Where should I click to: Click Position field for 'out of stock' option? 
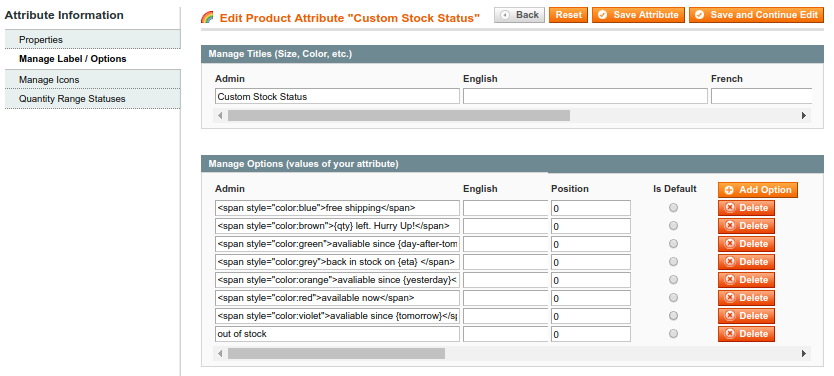tap(591, 335)
